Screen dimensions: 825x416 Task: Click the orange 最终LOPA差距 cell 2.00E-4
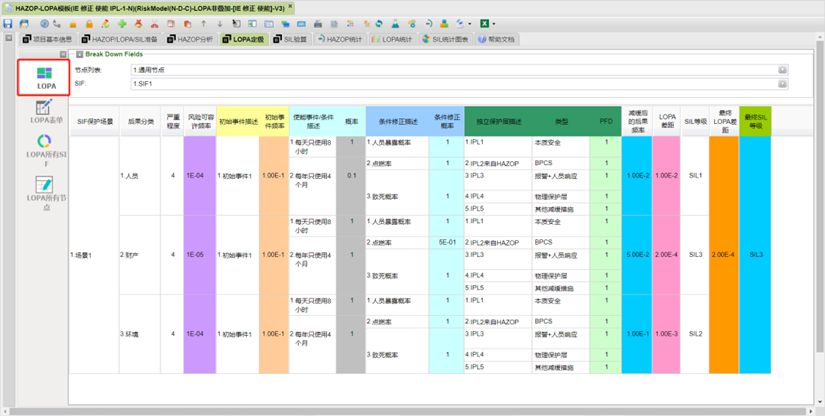(x=722, y=254)
